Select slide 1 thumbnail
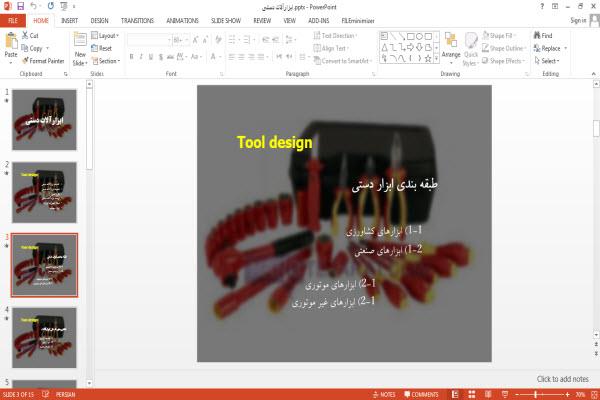This screenshot has width=600, height=400. click(44, 120)
